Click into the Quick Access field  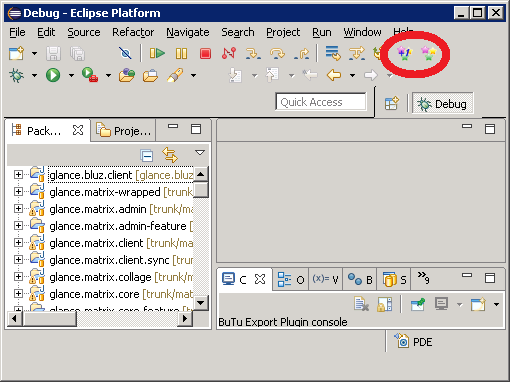321,102
